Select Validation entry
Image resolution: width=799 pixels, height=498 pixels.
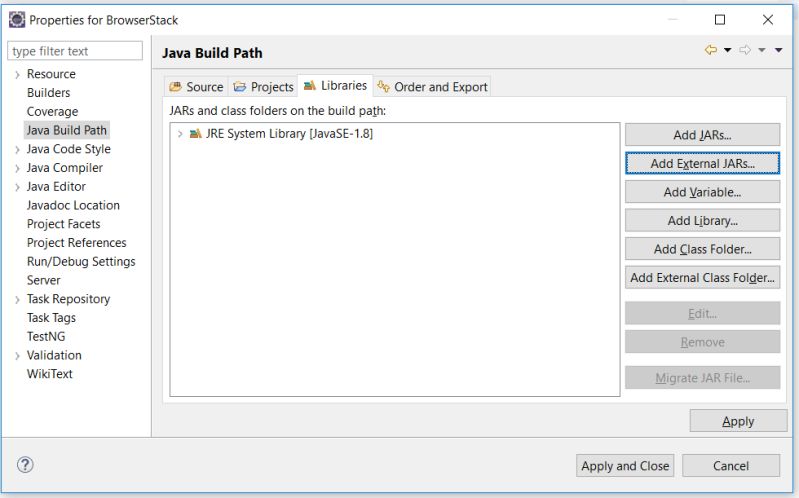click(54, 355)
